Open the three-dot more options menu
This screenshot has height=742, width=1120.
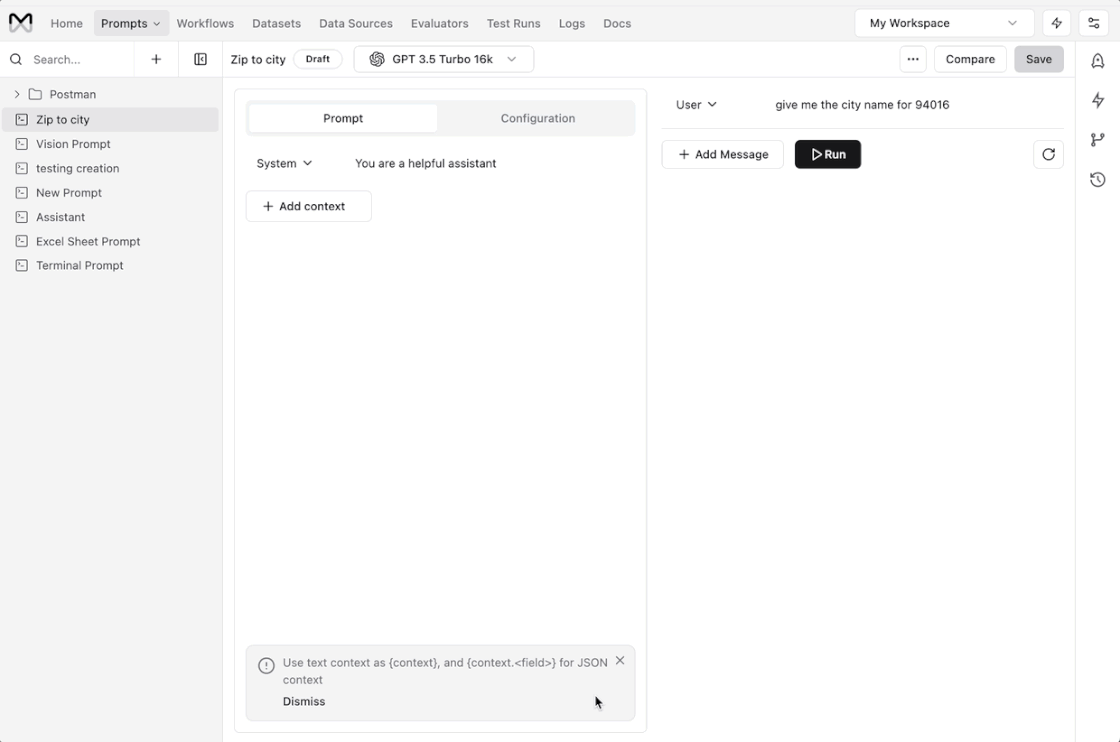(913, 59)
